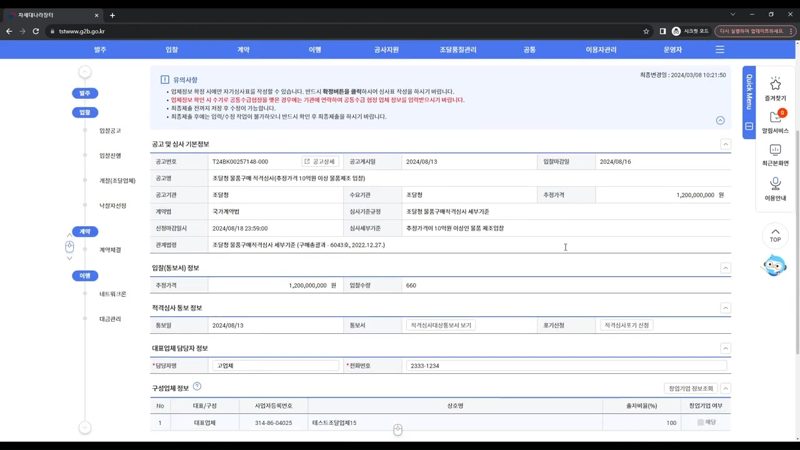Go to 개찰(조달업체) sidebar step
Image resolution: width=800 pixels, height=450 pixels.
pyautogui.click(x=117, y=181)
